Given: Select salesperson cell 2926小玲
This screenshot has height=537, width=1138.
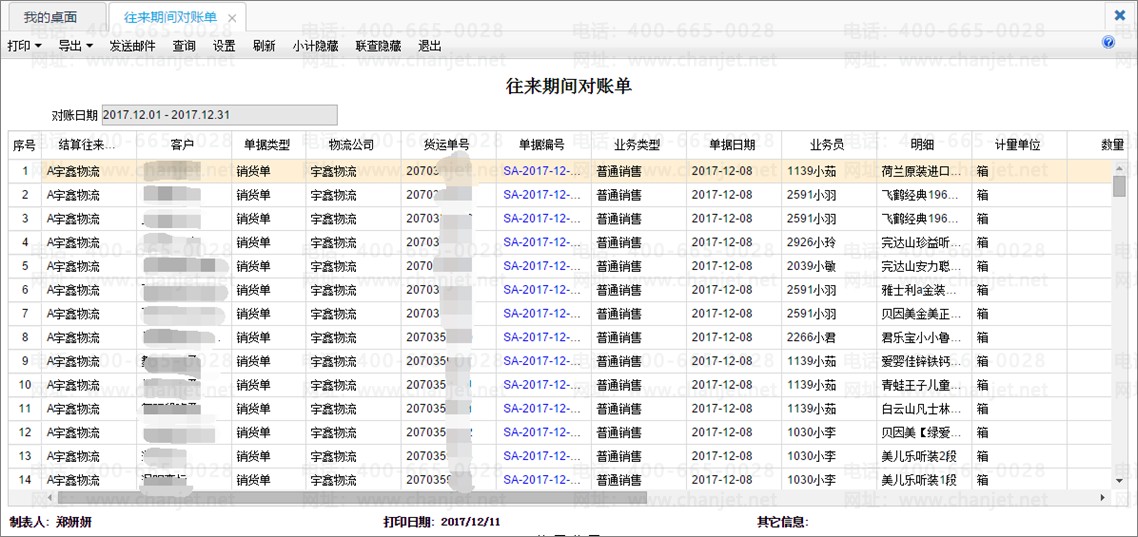Looking at the screenshot, I should tap(829, 242).
